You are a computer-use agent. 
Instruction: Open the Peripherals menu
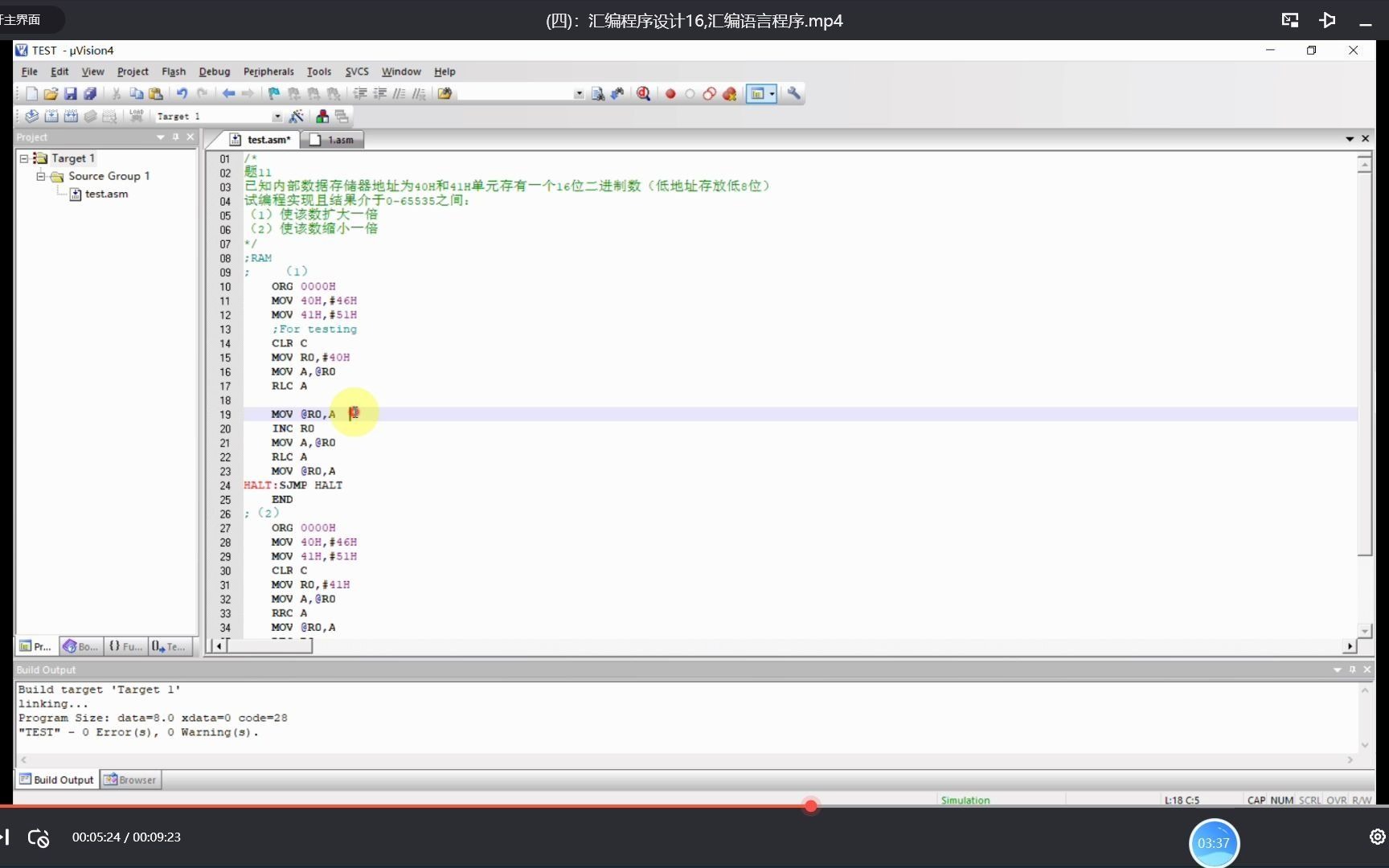point(268,72)
